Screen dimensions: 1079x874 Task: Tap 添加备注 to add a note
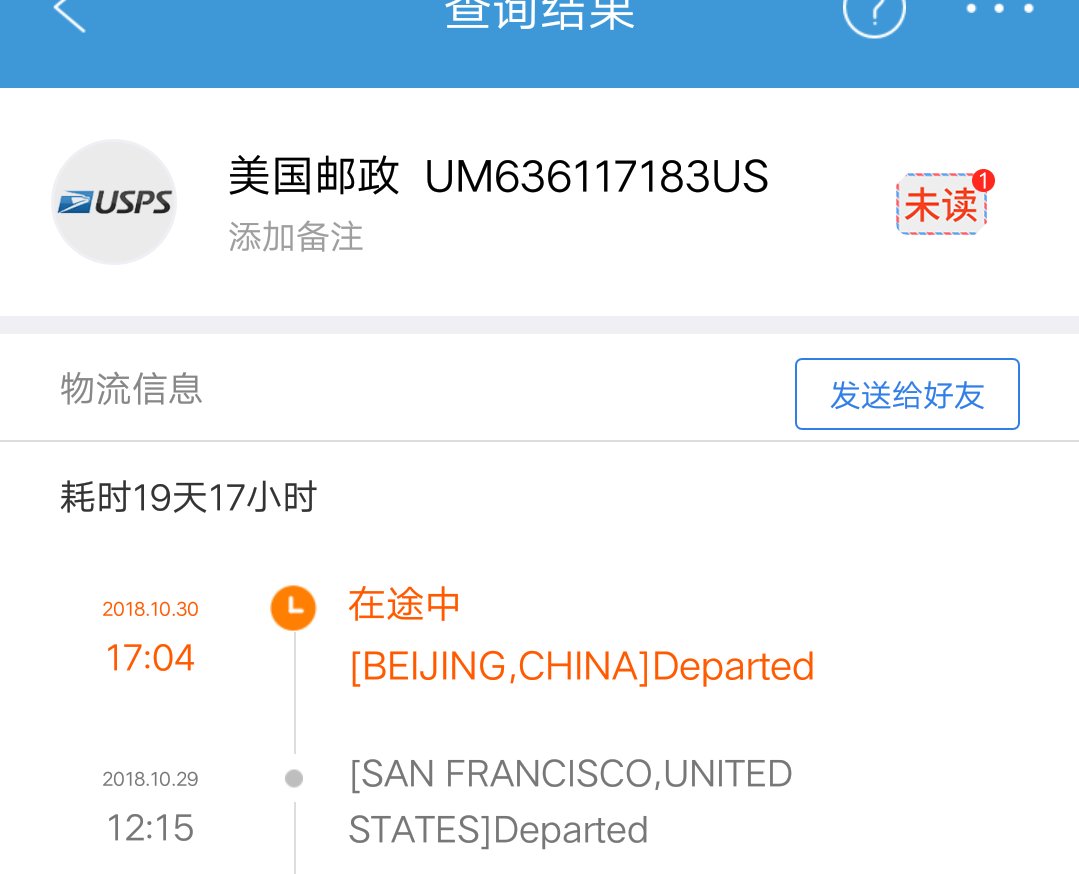click(x=296, y=238)
